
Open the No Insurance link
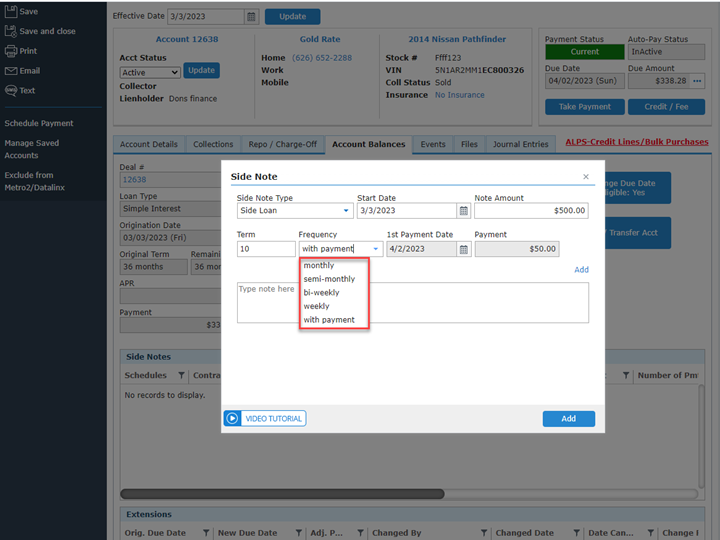coord(460,95)
